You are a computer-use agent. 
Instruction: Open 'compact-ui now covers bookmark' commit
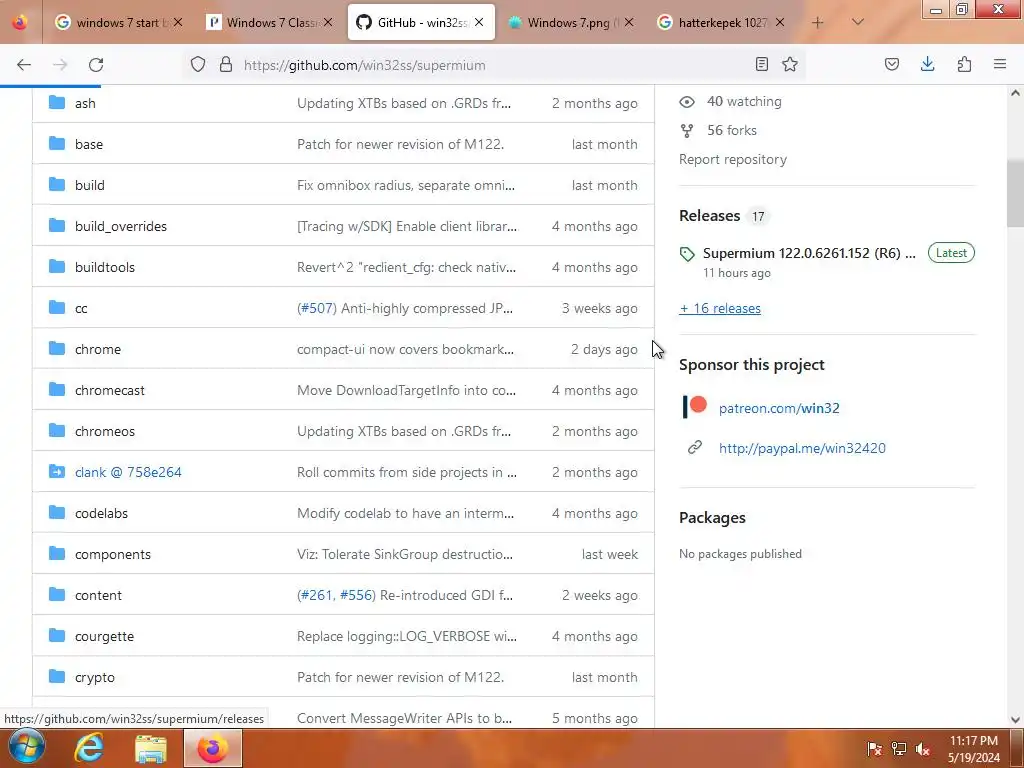[405, 349]
